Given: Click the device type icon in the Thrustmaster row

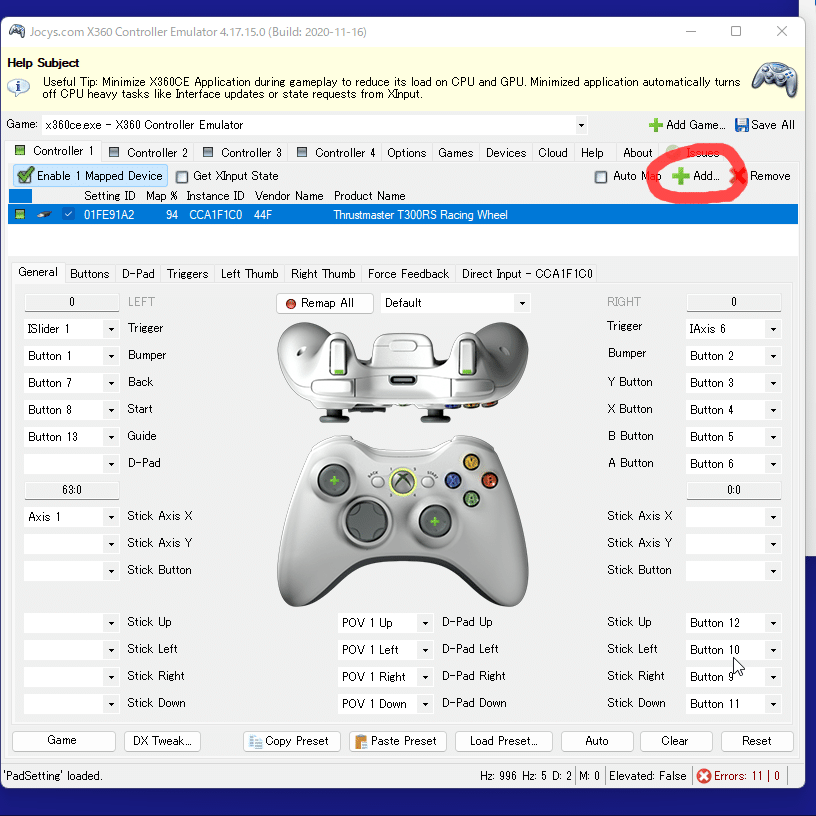Looking at the screenshot, I should pos(44,214).
